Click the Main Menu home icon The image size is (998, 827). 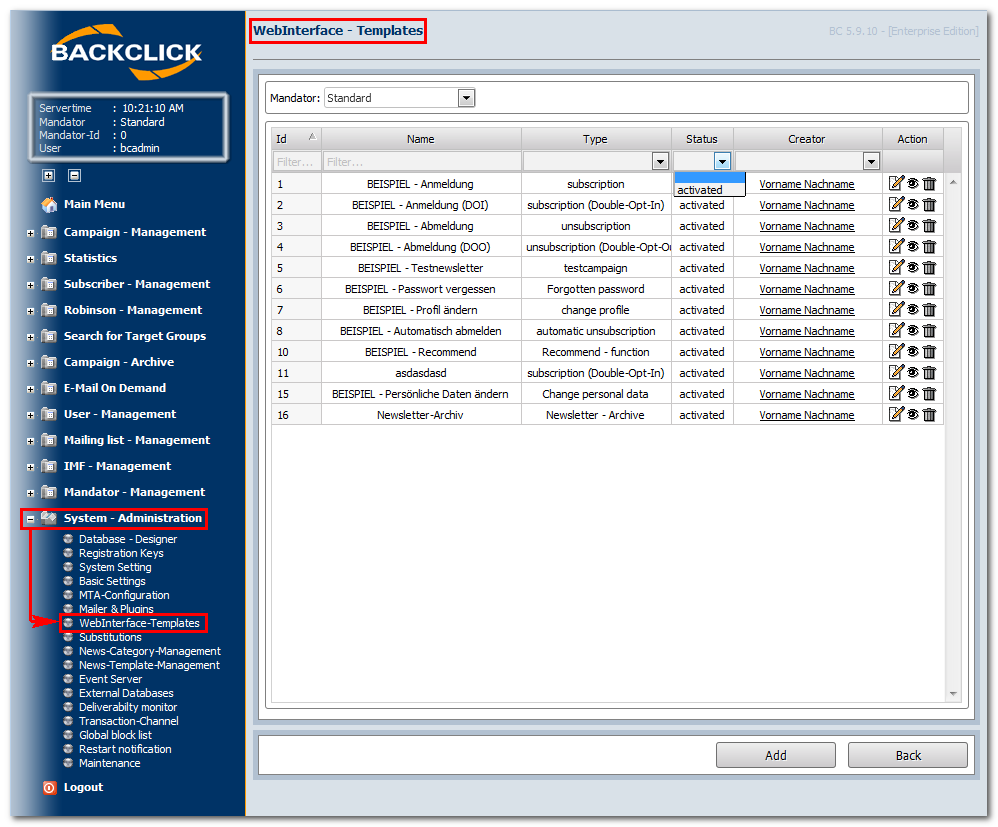(x=49, y=204)
